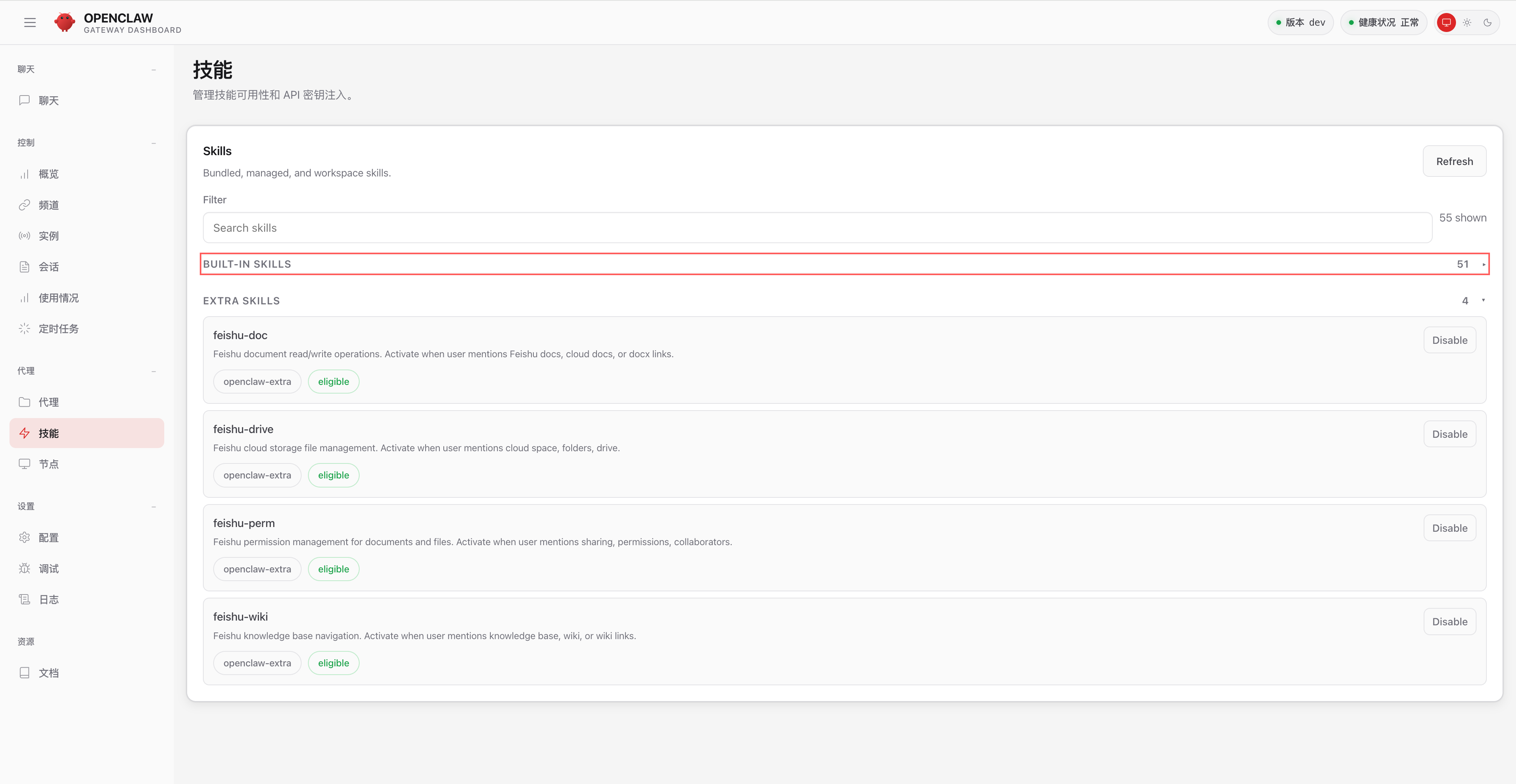Click the hamburger menu to collapse sidebar
The height and width of the screenshot is (784, 1516).
(30, 23)
